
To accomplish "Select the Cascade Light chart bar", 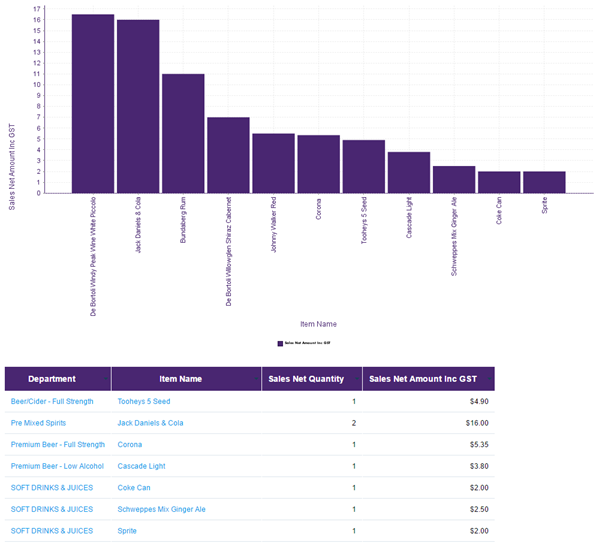I will tap(409, 172).
